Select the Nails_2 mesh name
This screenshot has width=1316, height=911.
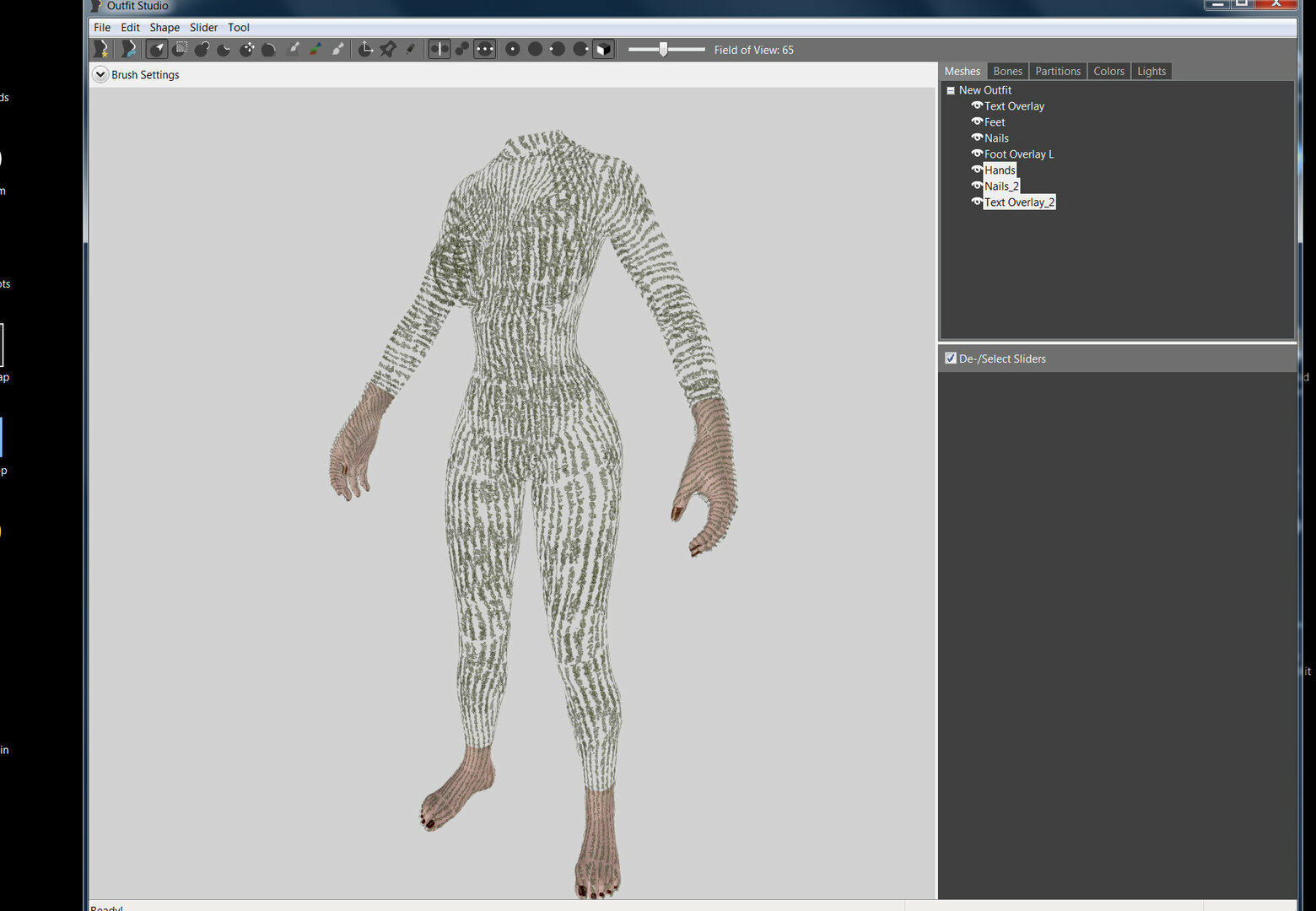point(1001,186)
